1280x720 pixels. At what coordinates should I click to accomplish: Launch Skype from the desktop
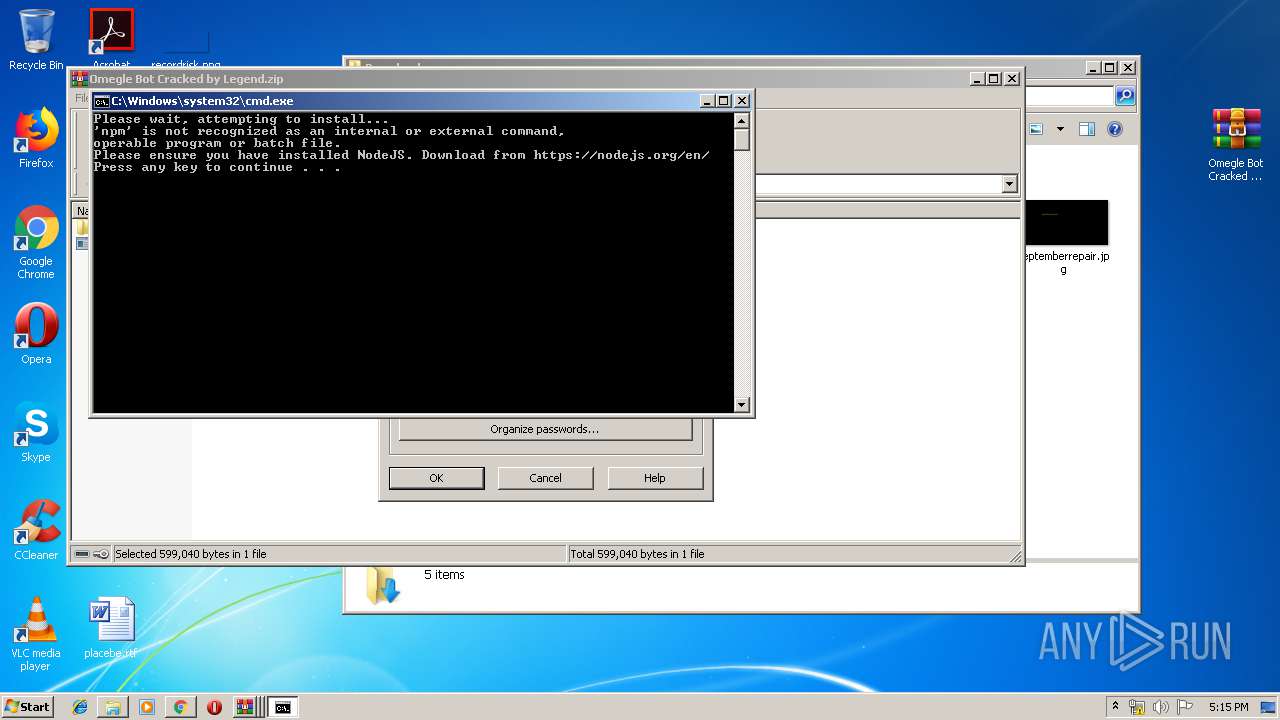pyautogui.click(x=36, y=432)
